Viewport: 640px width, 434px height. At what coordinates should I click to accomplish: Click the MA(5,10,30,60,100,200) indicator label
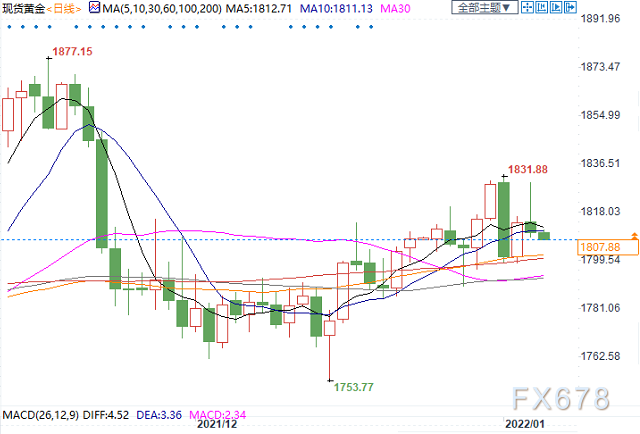pyautogui.click(x=162, y=8)
